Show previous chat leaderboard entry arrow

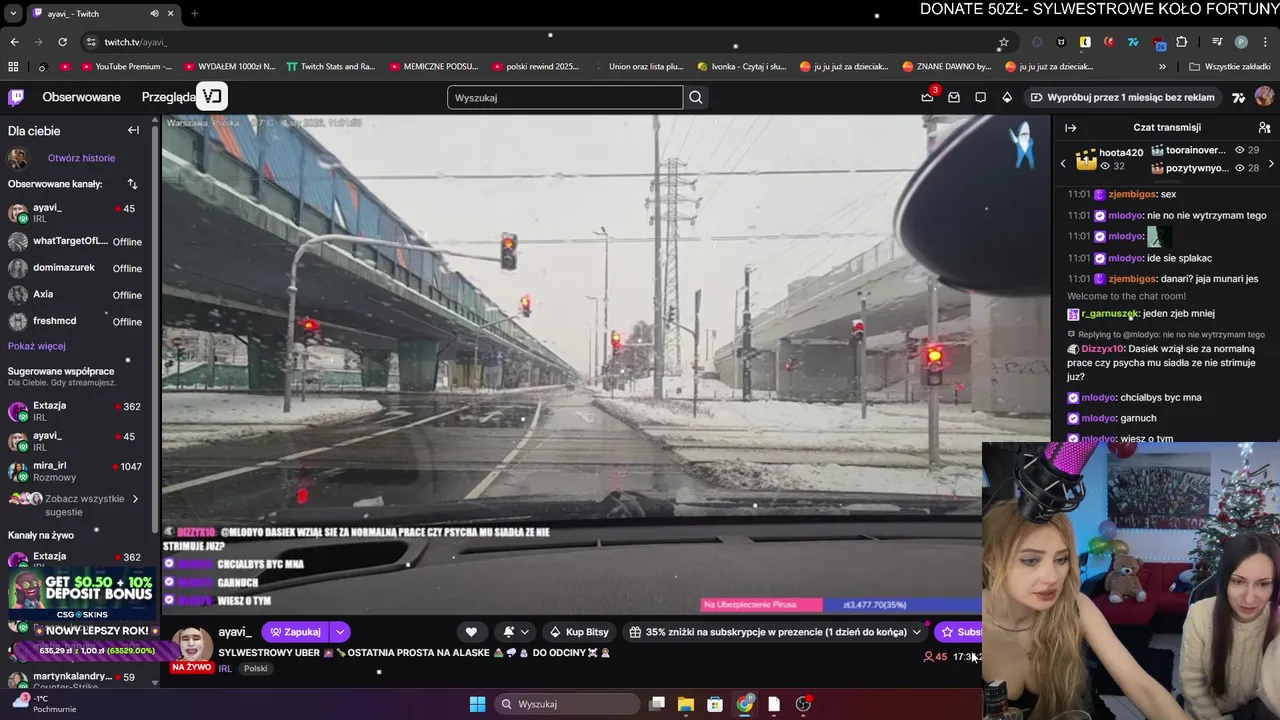[x=1063, y=163]
